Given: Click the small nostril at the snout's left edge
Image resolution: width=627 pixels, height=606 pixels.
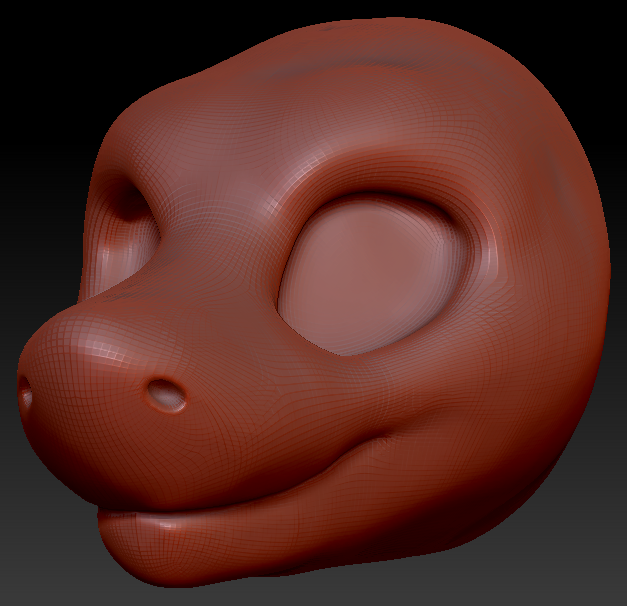Looking at the screenshot, I should point(25,397).
